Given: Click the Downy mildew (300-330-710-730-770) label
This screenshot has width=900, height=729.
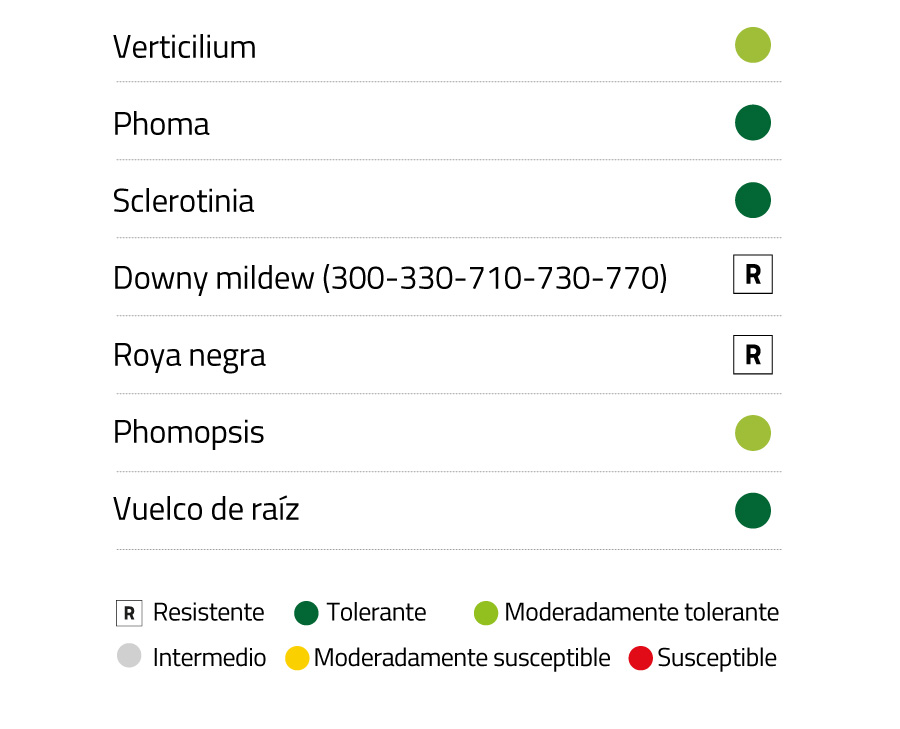Looking at the screenshot, I should click(389, 278).
